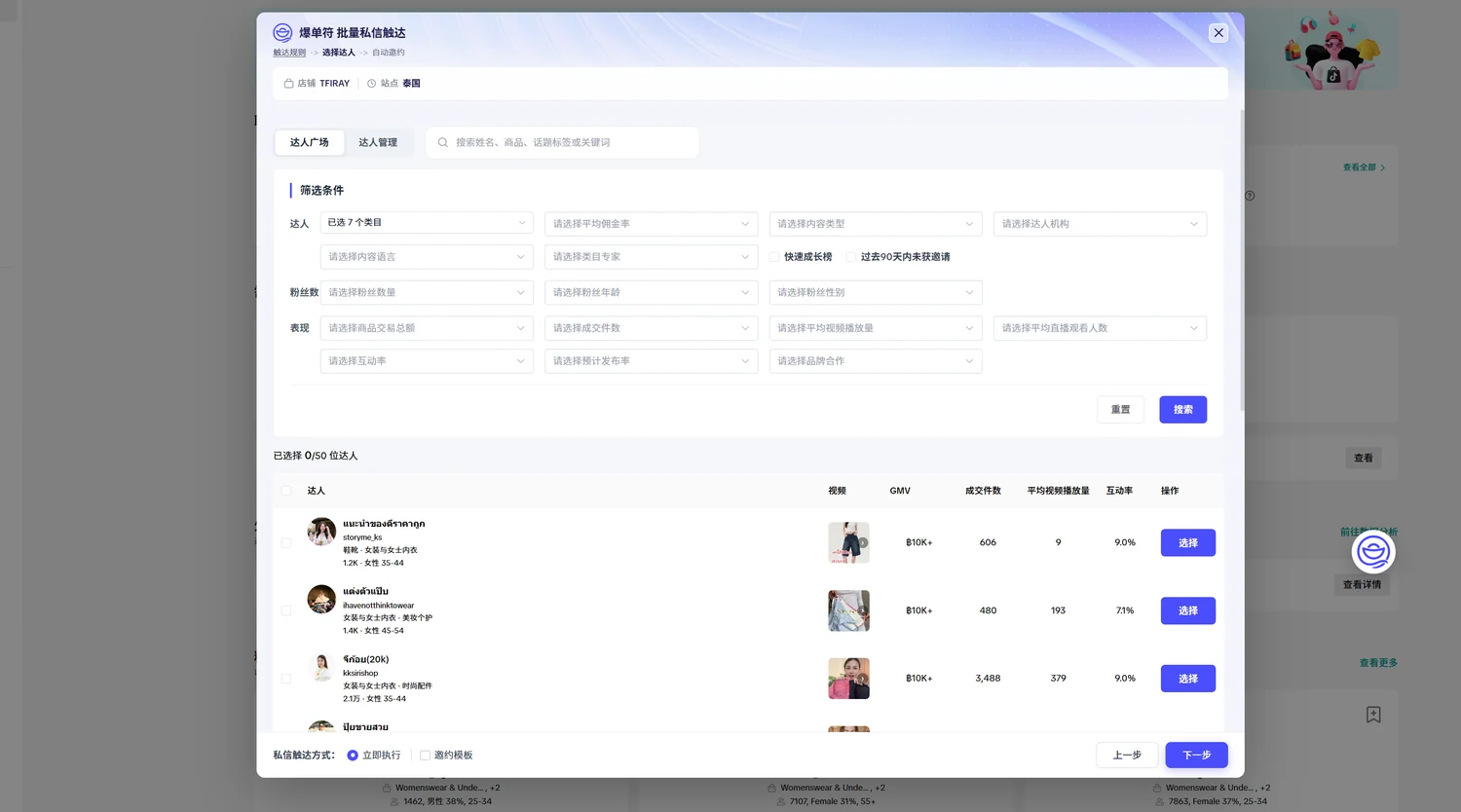Screen dimensions: 1461x812
Task: Click the dialog's vertical scrollbar
Action: [x=1242, y=260]
